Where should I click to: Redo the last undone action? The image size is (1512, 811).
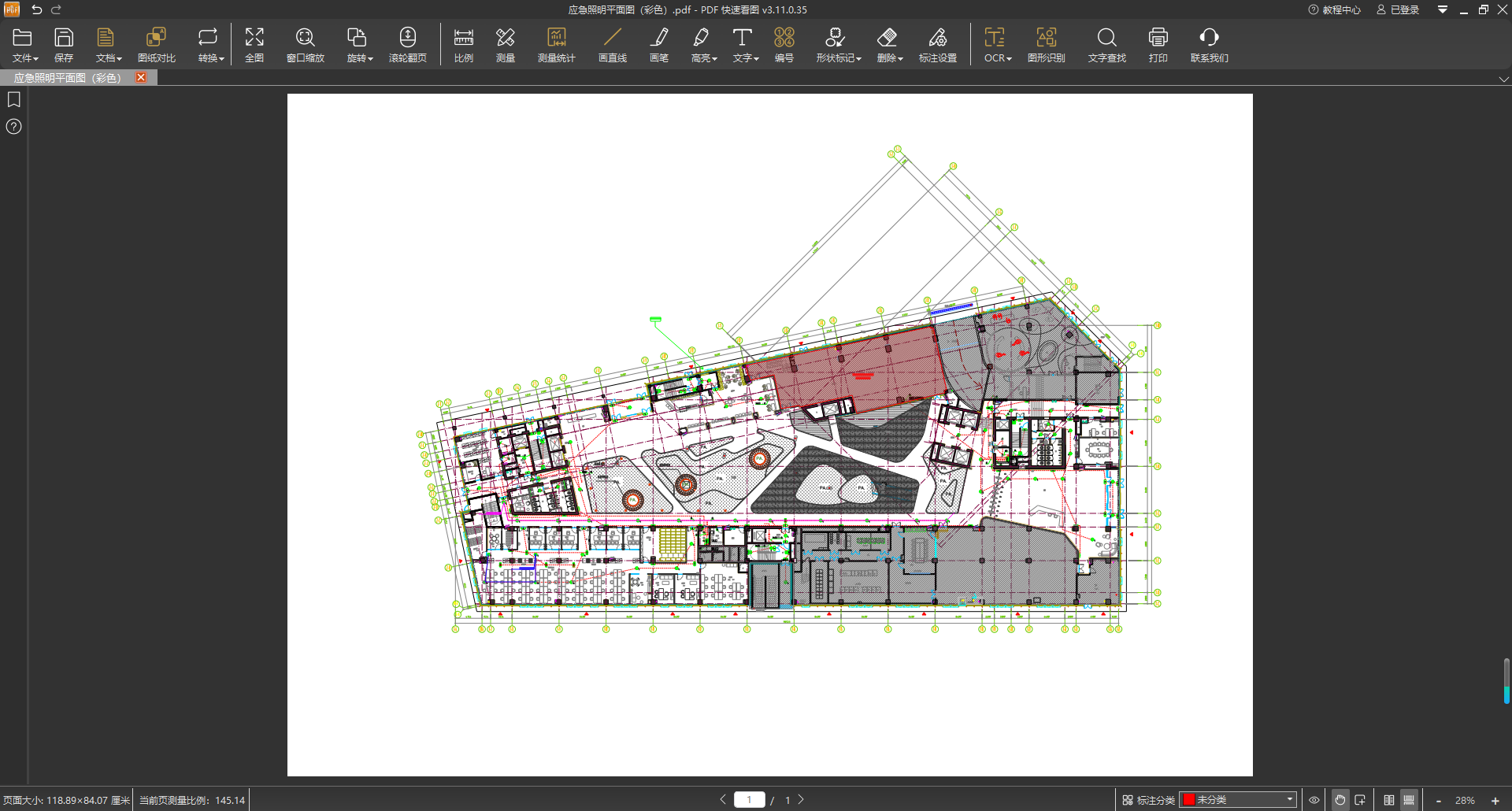(57, 9)
